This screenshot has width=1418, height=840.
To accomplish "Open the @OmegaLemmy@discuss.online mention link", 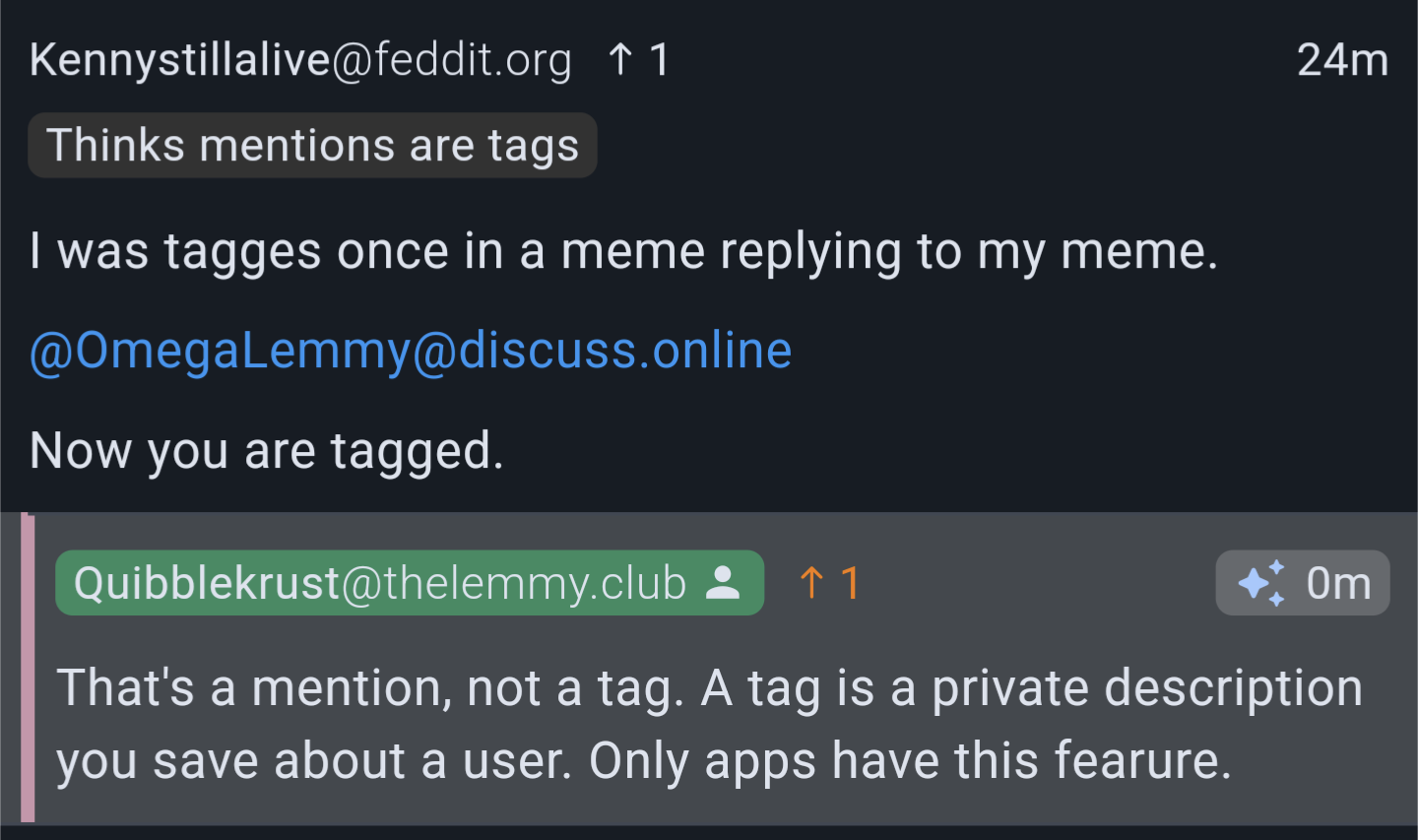I will tap(411, 351).
